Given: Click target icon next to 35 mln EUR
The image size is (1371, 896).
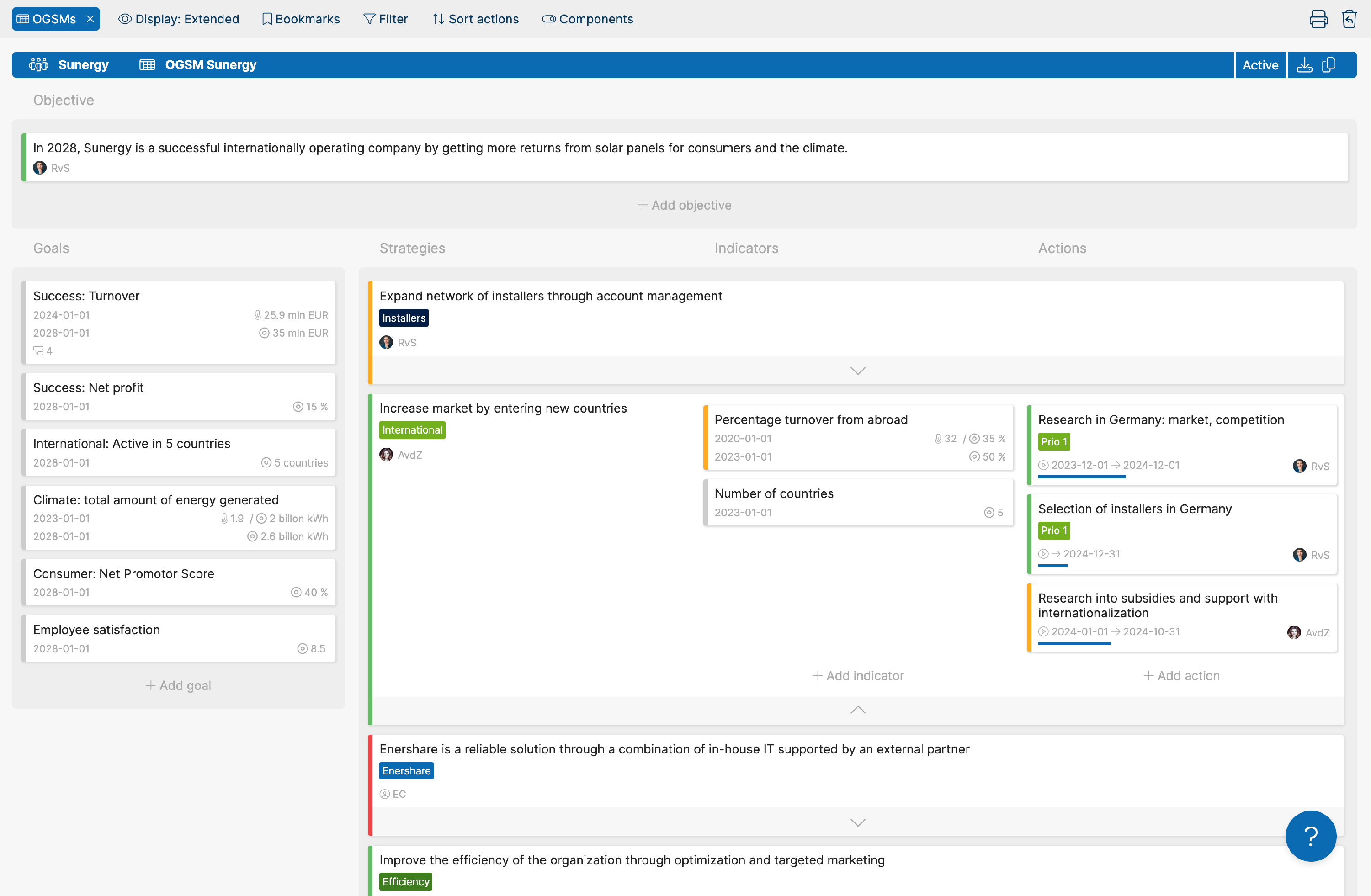Looking at the screenshot, I should tap(264, 333).
